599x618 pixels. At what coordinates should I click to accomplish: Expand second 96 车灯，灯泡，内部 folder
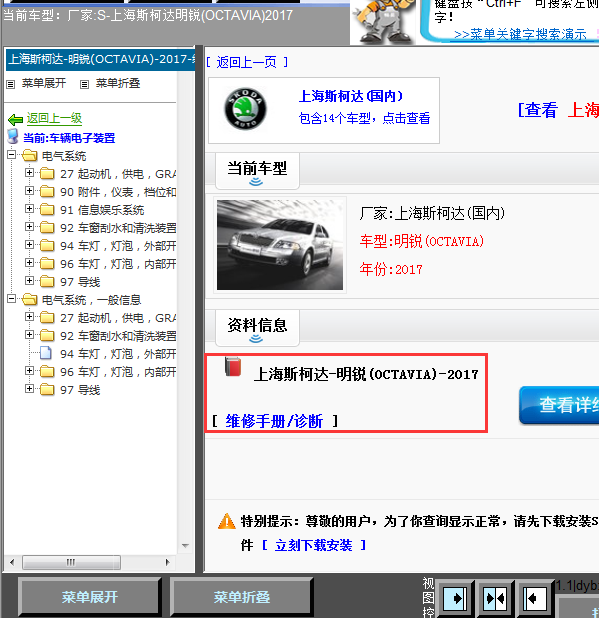pos(29,370)
